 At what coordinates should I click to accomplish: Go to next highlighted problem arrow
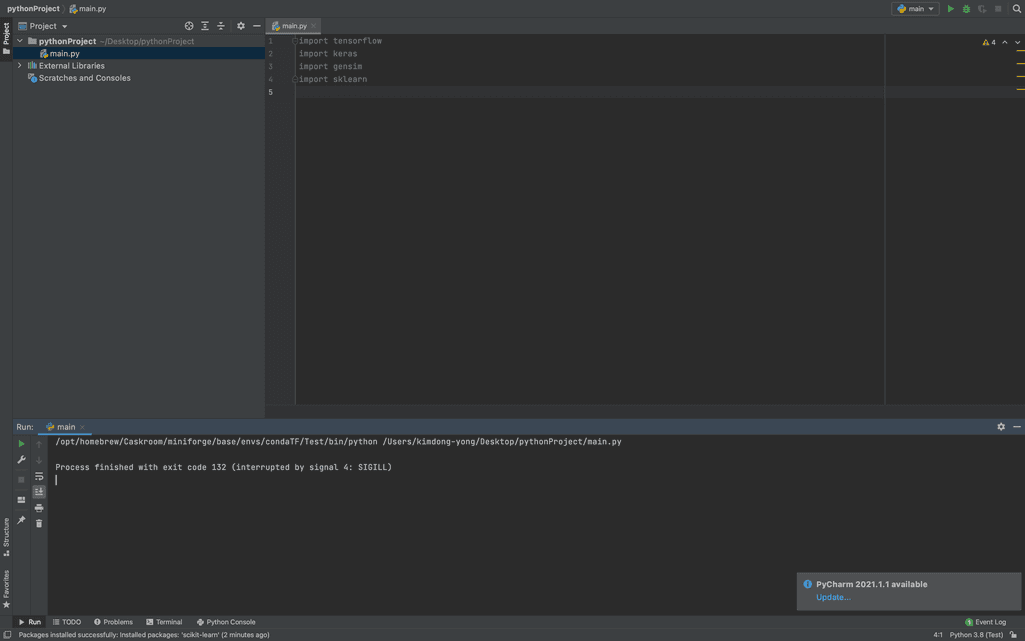click(x=1017, y=42)
